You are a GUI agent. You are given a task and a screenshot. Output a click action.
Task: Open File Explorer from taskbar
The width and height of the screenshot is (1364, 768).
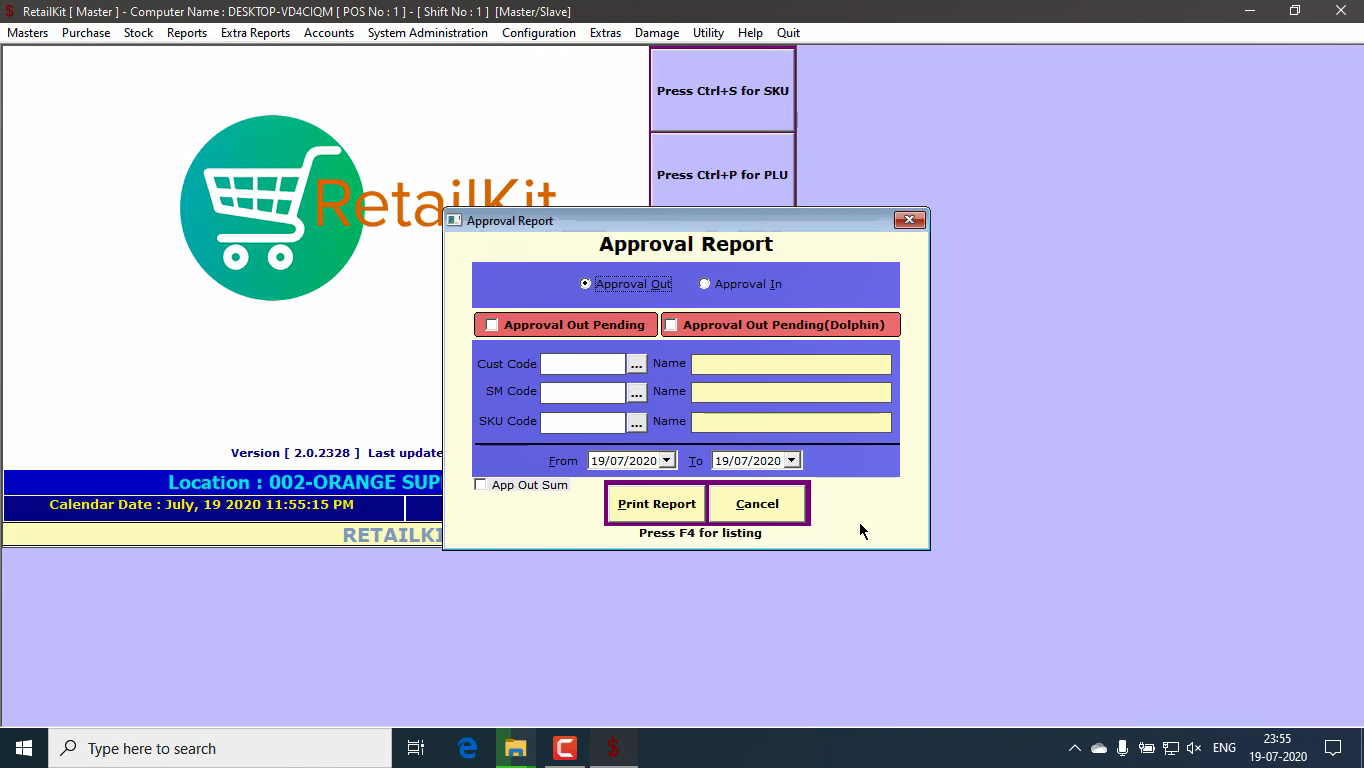(x=516, y=748)
